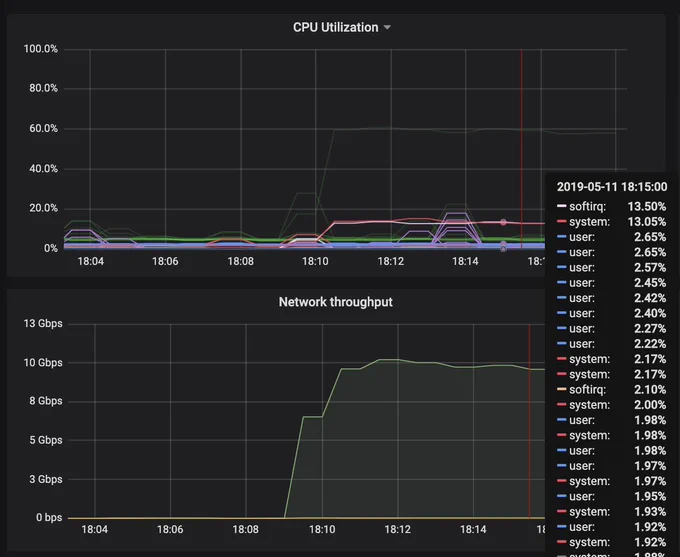Click the white softirq series color swatch
Viewport: 680px width, 557px height.
click(562, 206)
